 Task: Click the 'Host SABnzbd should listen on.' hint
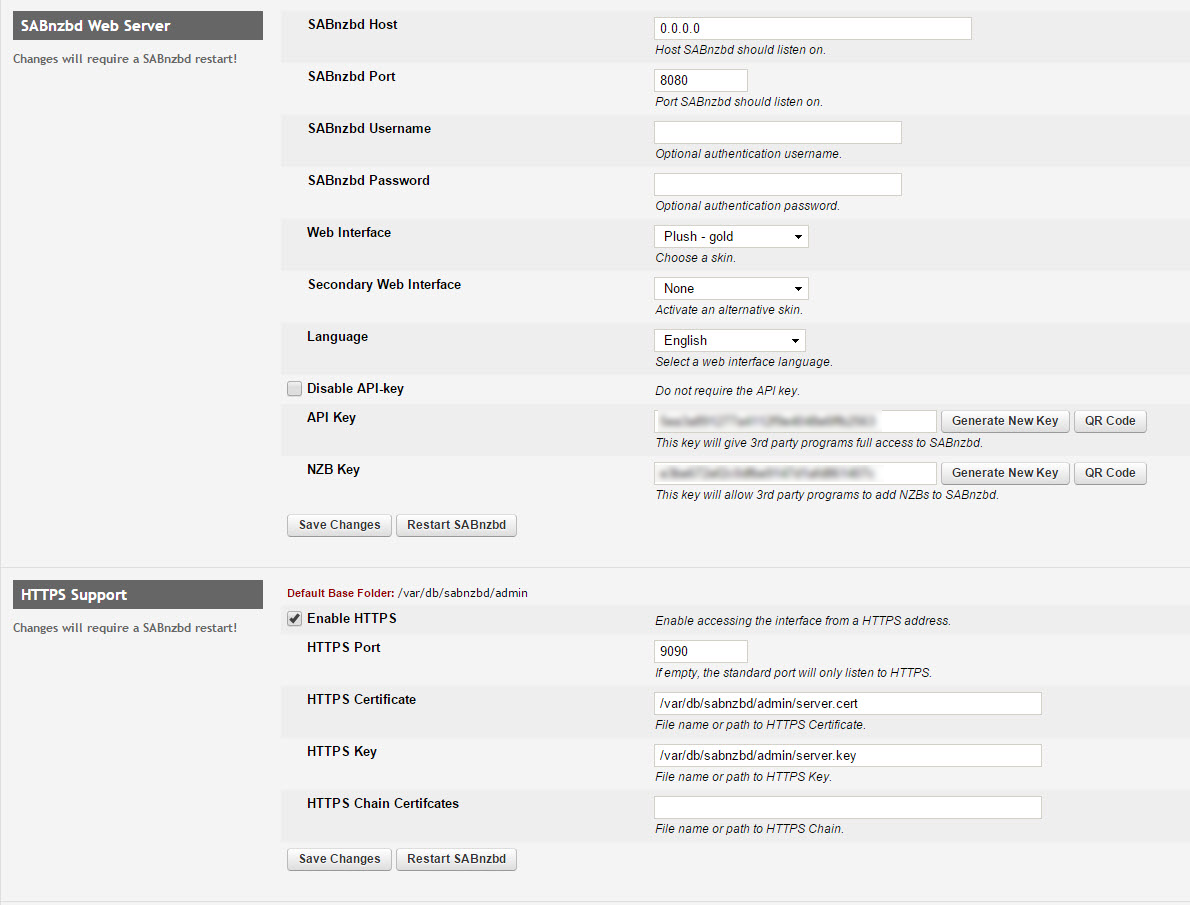740,50
